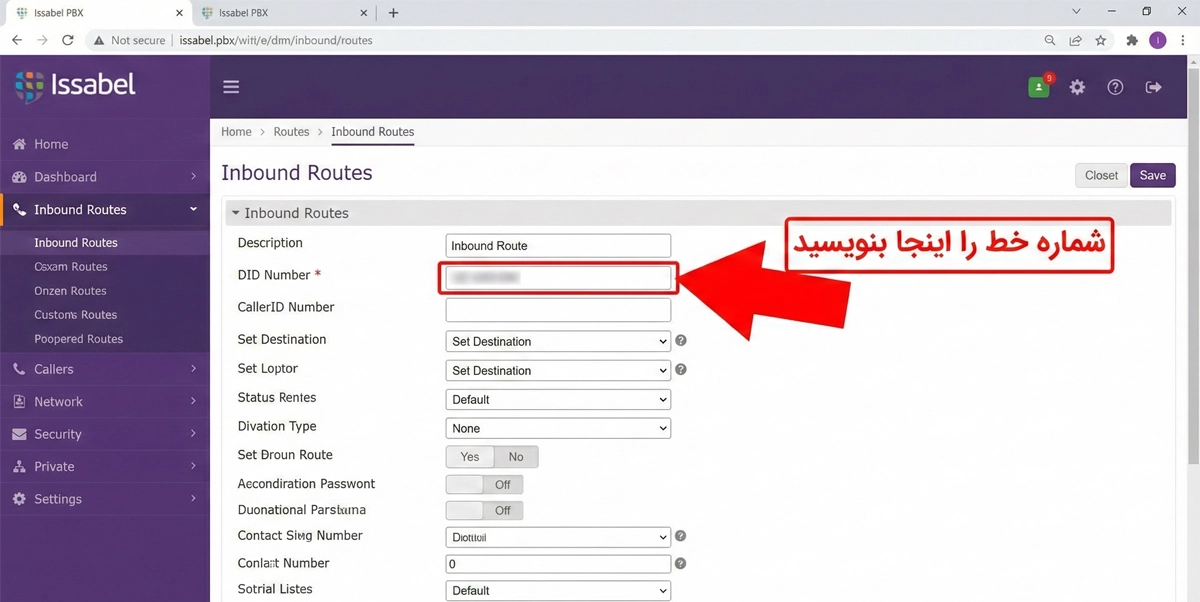This screenshot has width=1200, height=602.
Task: Click the Network icon in sidebar
Action: (19, 402)
